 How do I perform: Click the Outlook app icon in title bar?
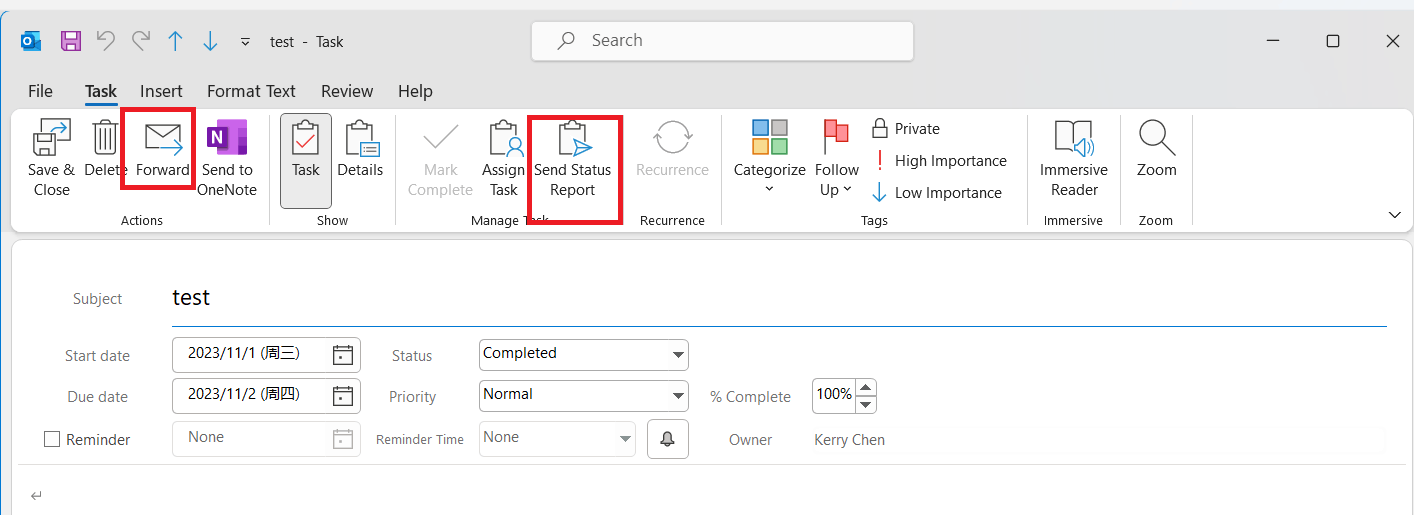[x=32, y=41]
